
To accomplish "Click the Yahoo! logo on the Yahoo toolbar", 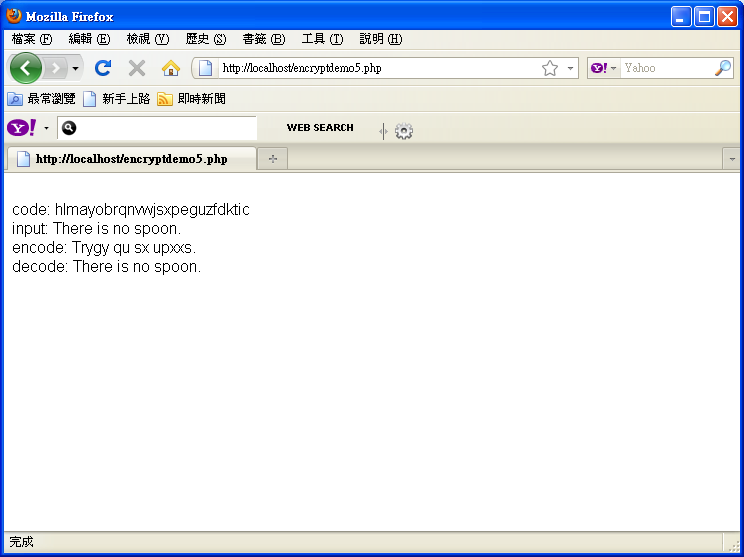I will [21, 128].
